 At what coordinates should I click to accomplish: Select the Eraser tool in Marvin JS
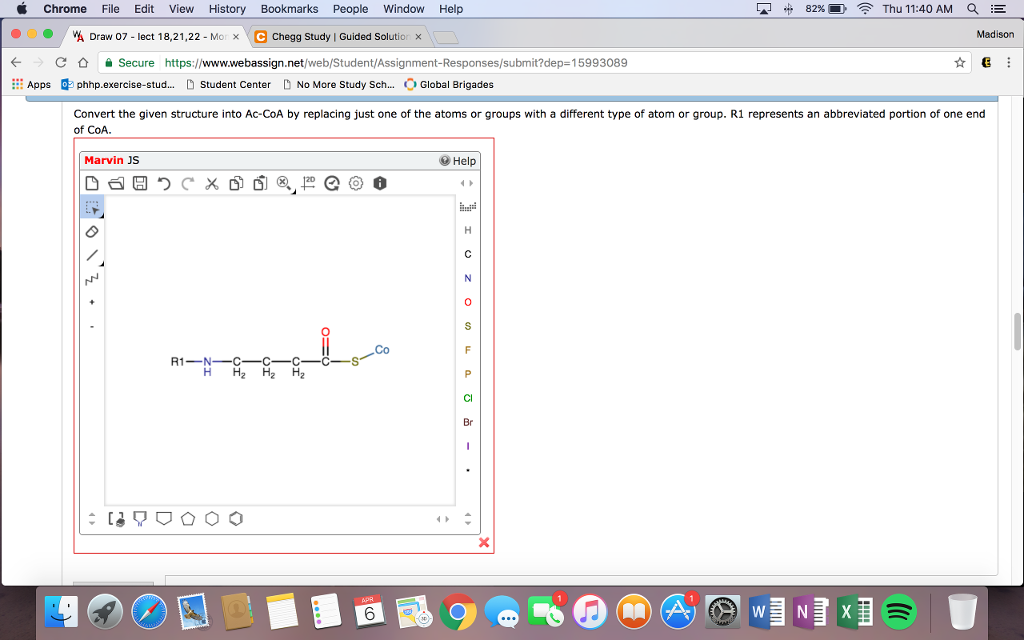92,231
